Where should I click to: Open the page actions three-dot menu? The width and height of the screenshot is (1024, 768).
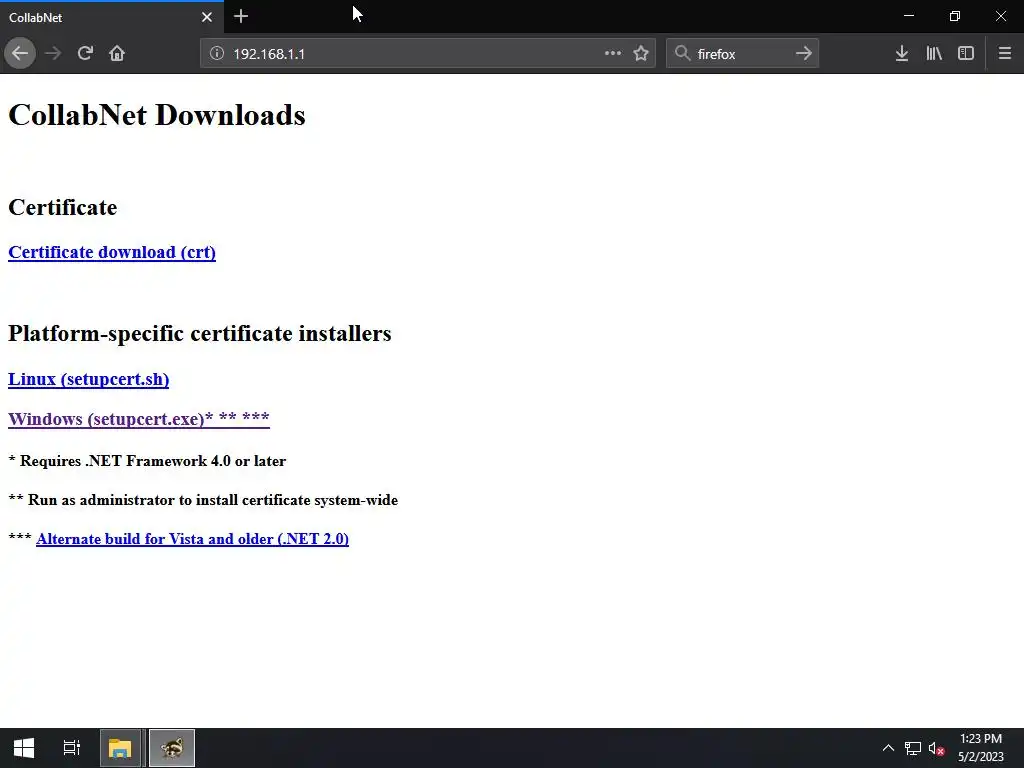[613, 54]
